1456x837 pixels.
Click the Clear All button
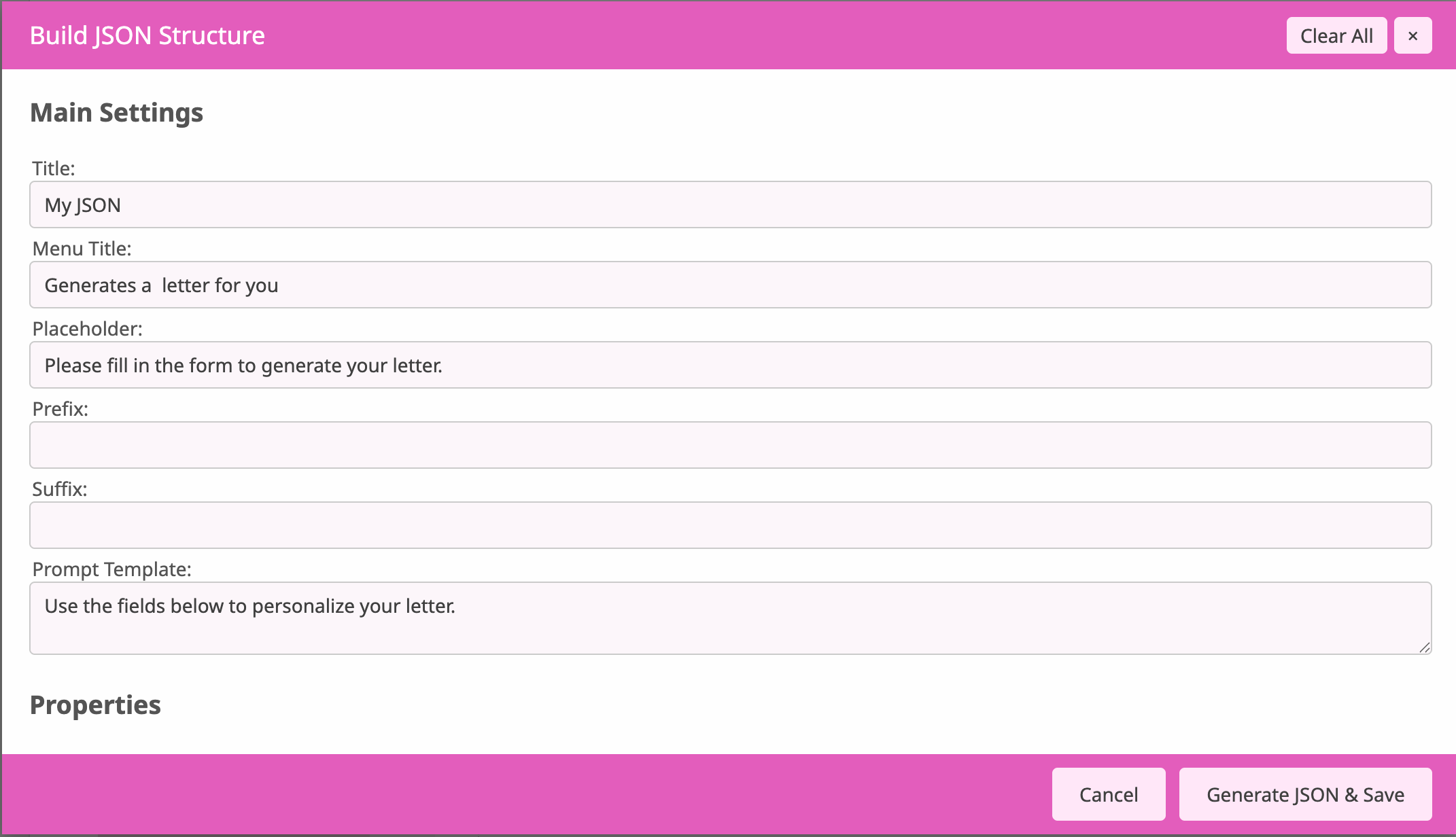(1336, 35)
